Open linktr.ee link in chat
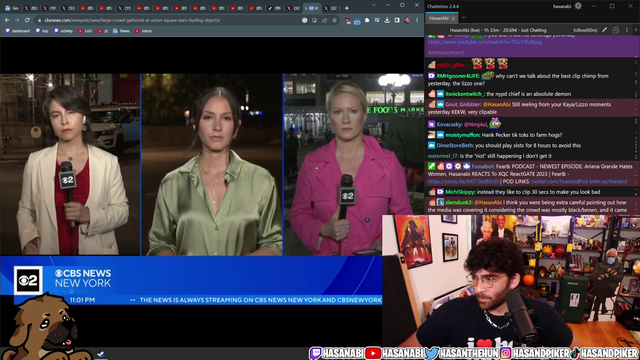The image size is (640, 360). click(x=608, y=181)
